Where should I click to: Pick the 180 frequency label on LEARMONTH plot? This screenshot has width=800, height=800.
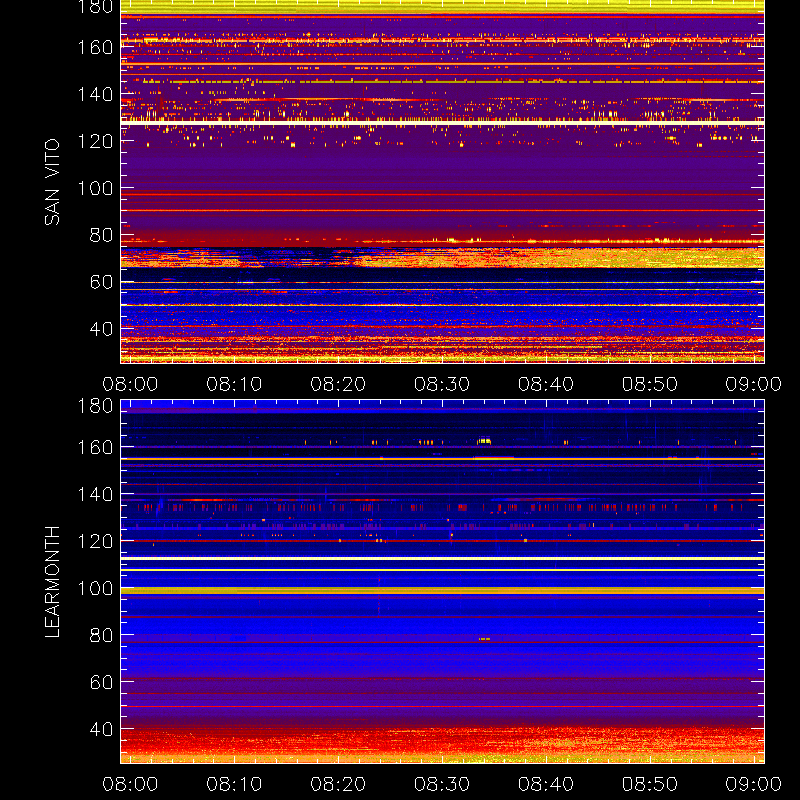click(x=95, y=406)
